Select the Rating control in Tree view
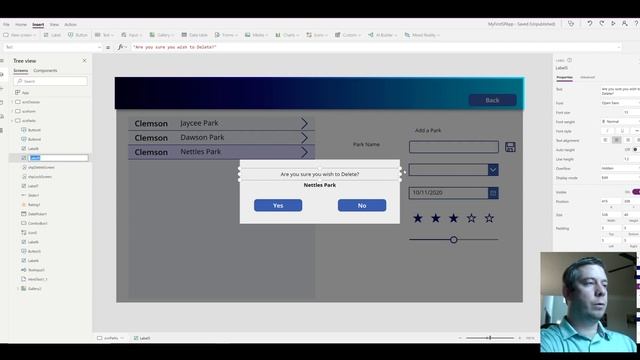The width and height of the screenshot is (640, 360). tap(31, 204)
